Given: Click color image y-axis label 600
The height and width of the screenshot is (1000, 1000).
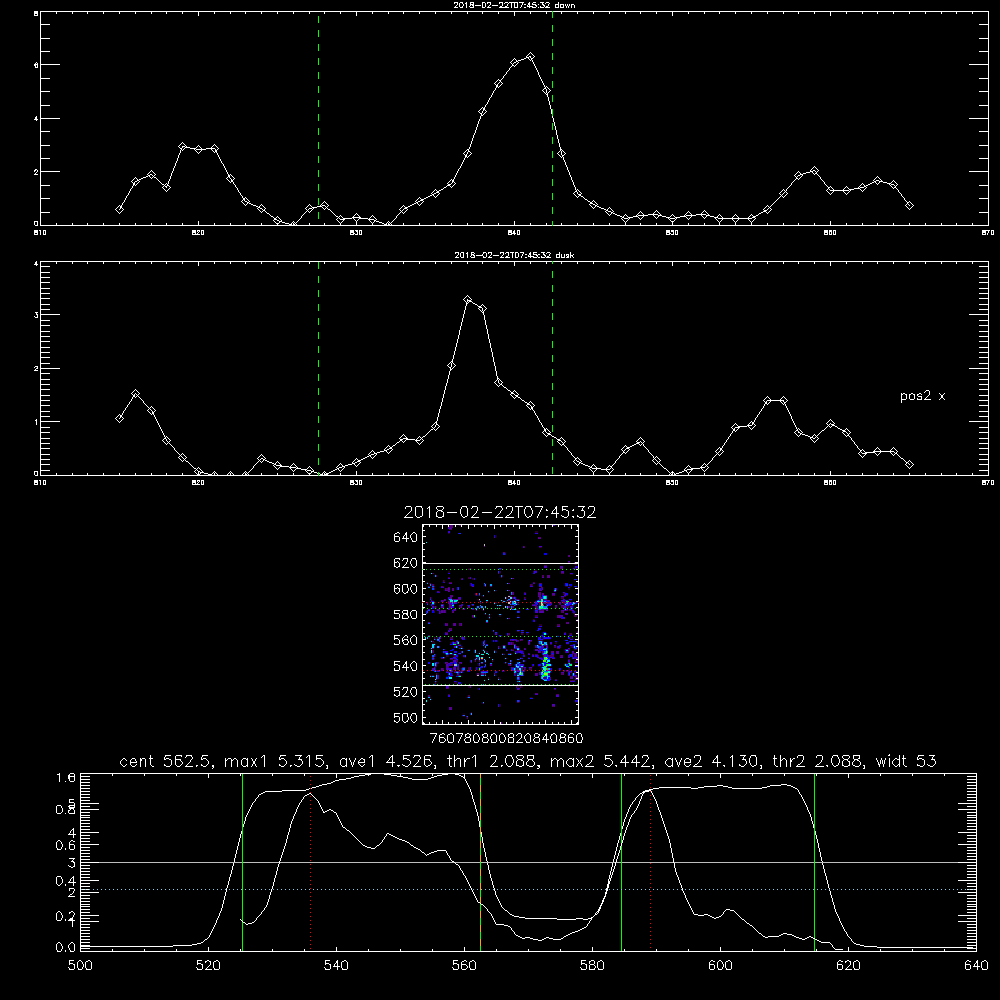Looking at the screenshot, I should (x=406, y=589).
